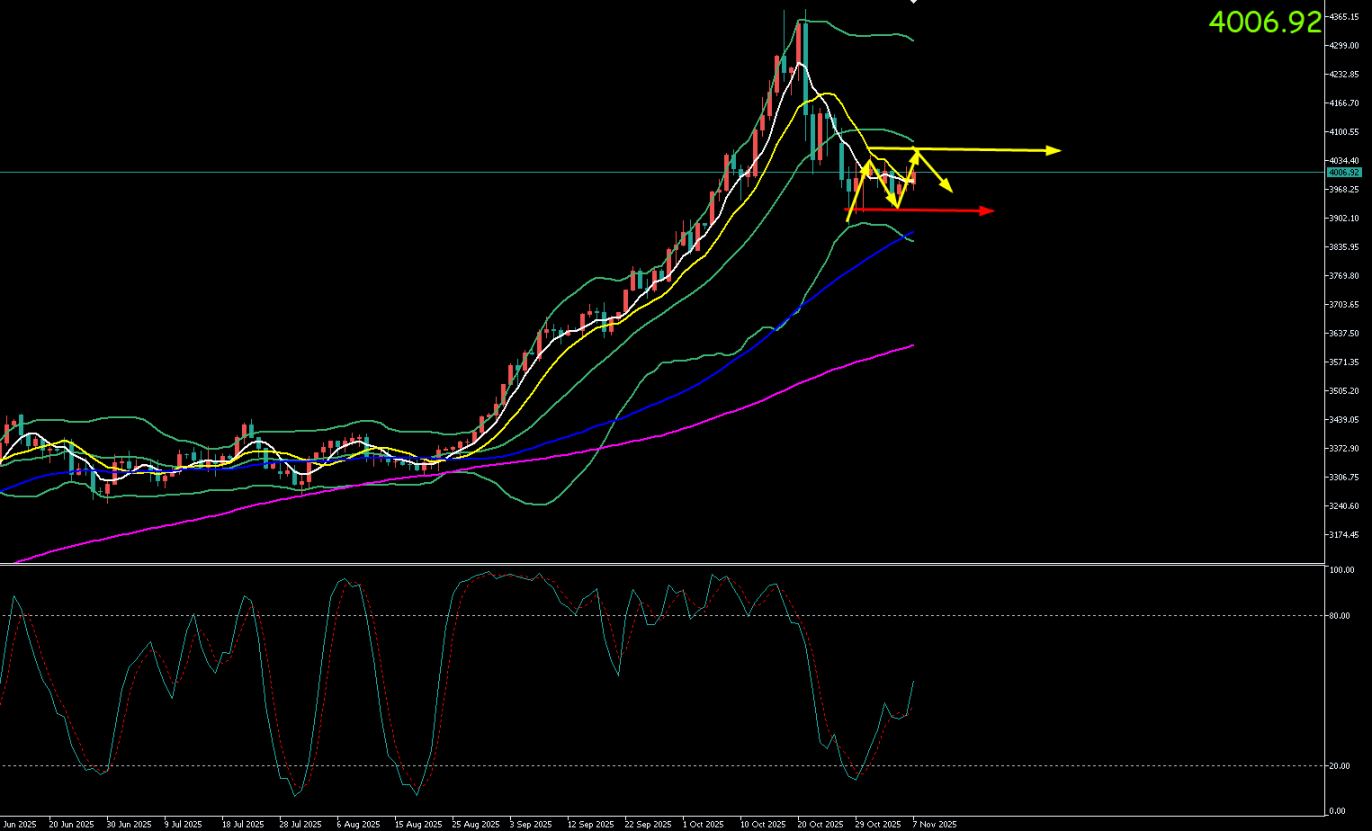Image resolution: width=1372 pixels, height=831 pixels.
Task: Click the right tip of the oscillator line
Action: click(913, 681)
